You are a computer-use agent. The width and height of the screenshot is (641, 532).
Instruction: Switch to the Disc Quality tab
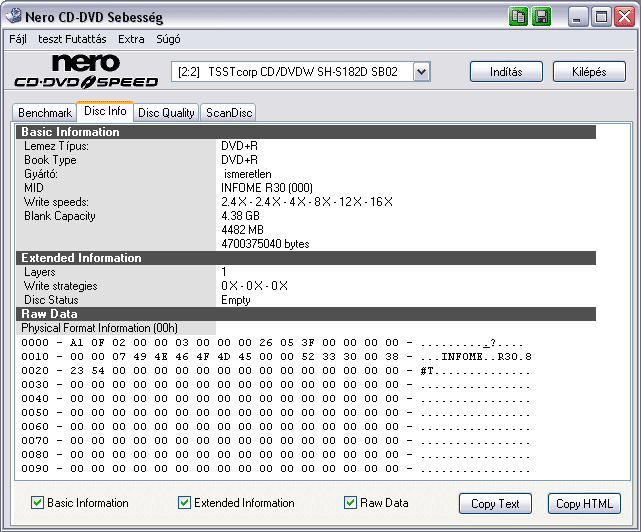click(166, 112)
